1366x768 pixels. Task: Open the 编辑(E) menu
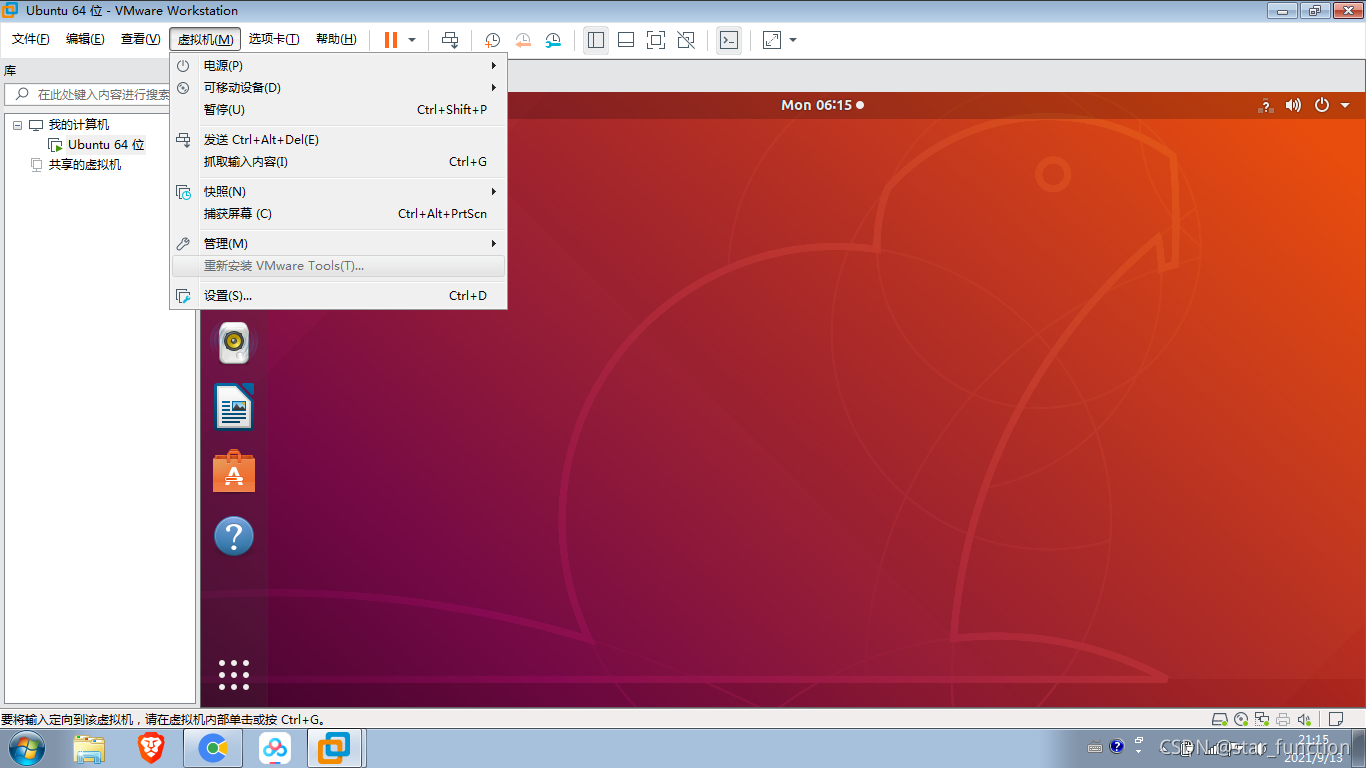pyautogui.click(x=85, y=39)
